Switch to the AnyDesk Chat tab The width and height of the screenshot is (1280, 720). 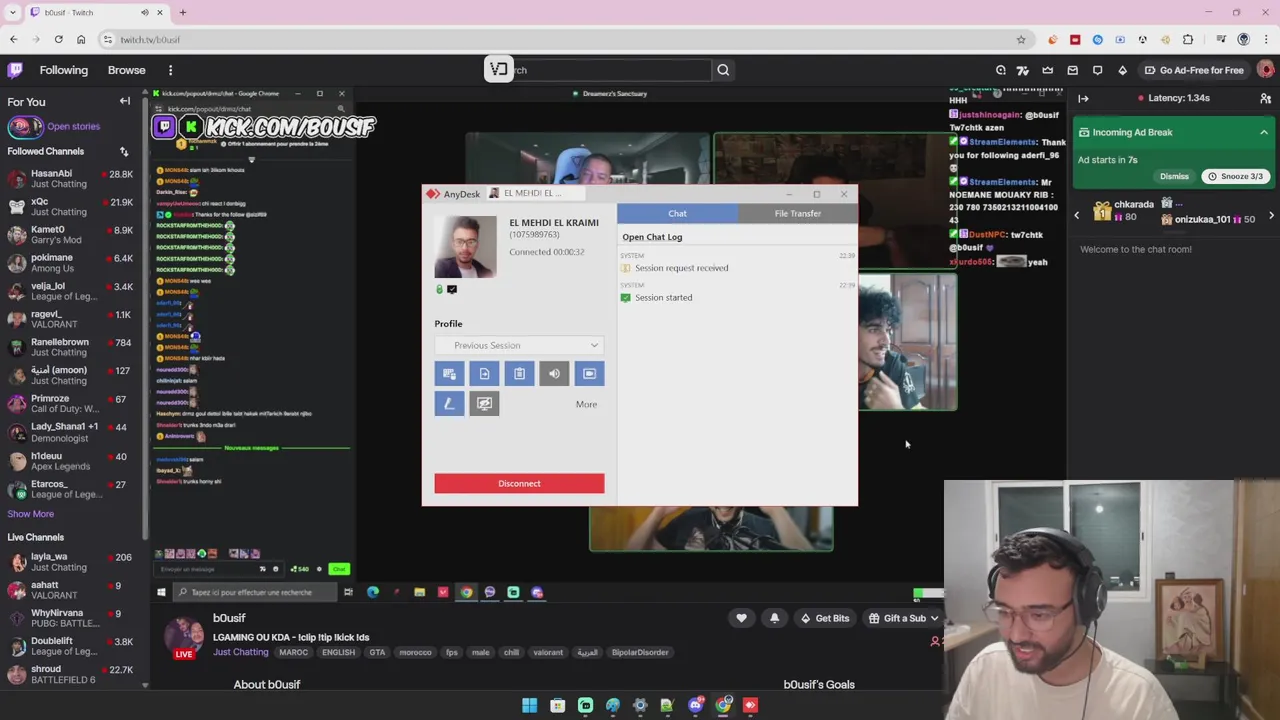click(x=677, y=213)
